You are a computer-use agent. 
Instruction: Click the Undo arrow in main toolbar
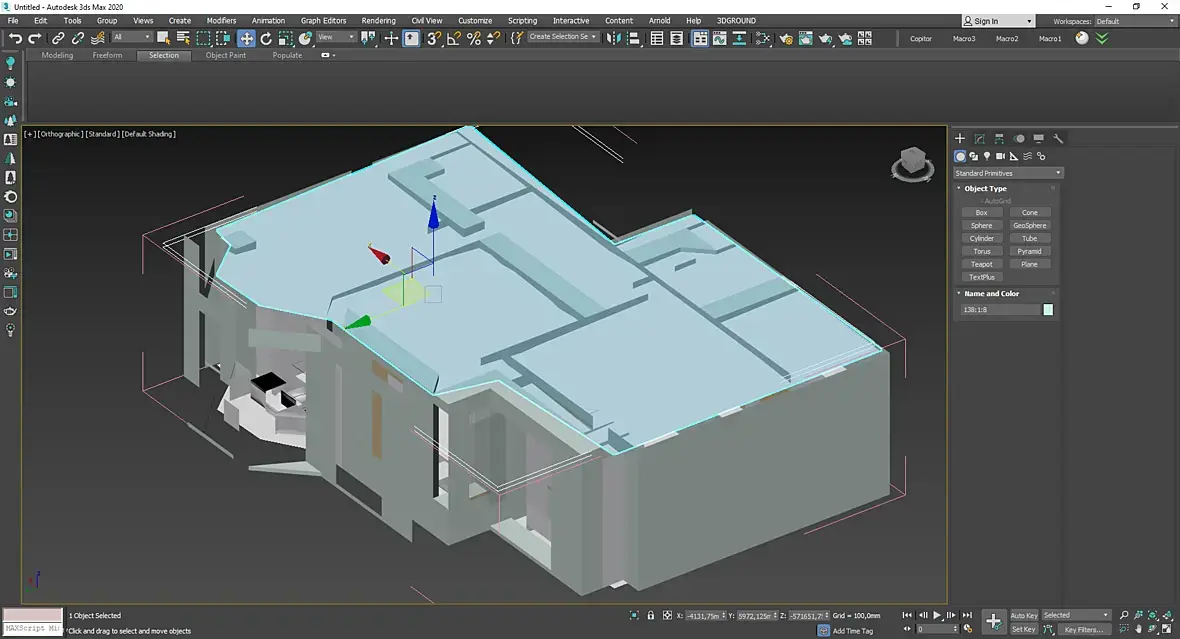(15, 38)
